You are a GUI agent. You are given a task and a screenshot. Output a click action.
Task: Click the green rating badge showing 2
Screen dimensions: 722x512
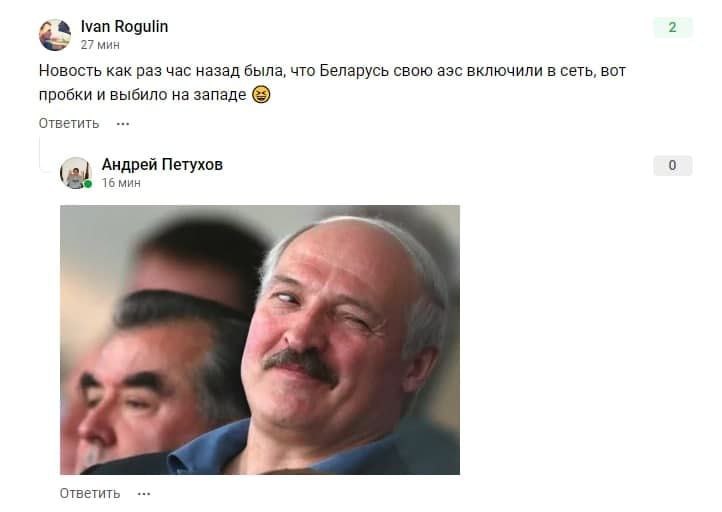point(672,27)
